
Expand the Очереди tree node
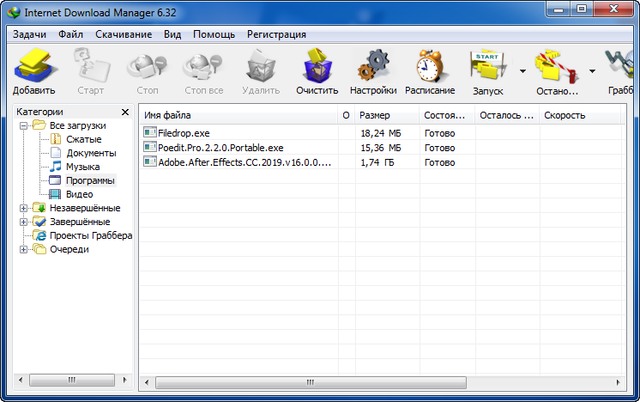tap(24, 250)
